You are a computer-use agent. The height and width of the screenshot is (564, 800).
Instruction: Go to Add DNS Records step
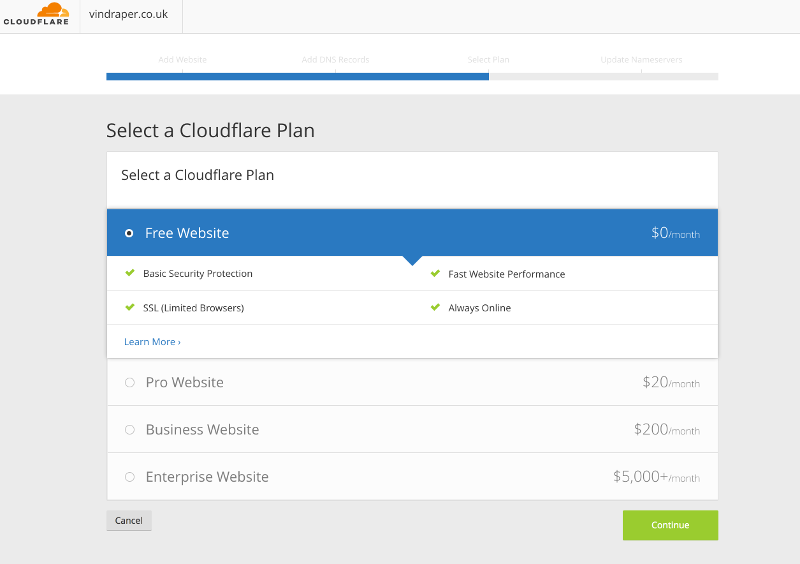click(335, 60)
